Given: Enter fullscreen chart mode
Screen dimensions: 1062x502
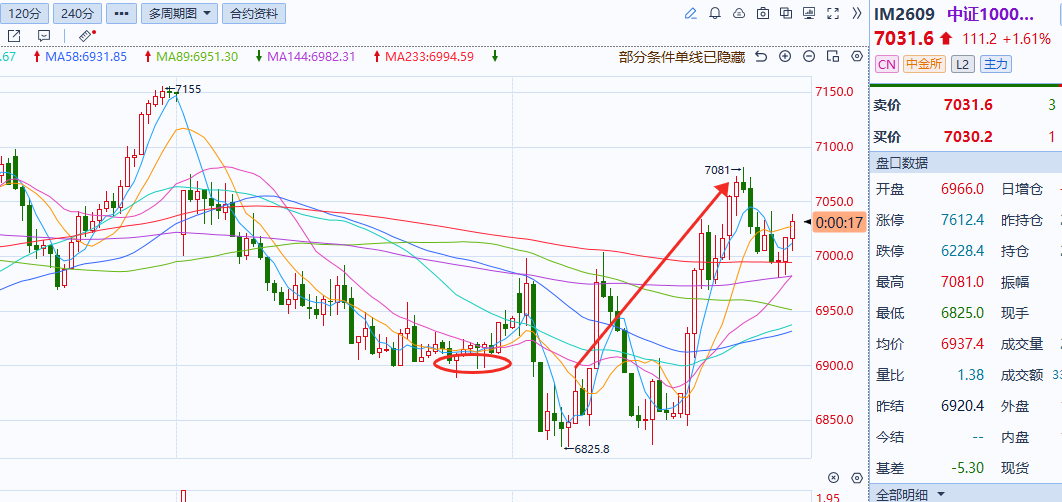Looking at the screenshot, I should 833,13.
